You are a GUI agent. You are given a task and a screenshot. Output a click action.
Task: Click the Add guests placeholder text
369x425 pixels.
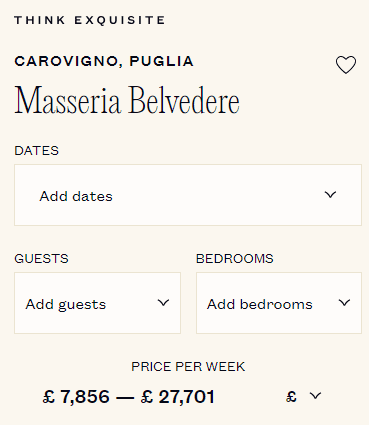pyautogui.click(x=66, y=305)
